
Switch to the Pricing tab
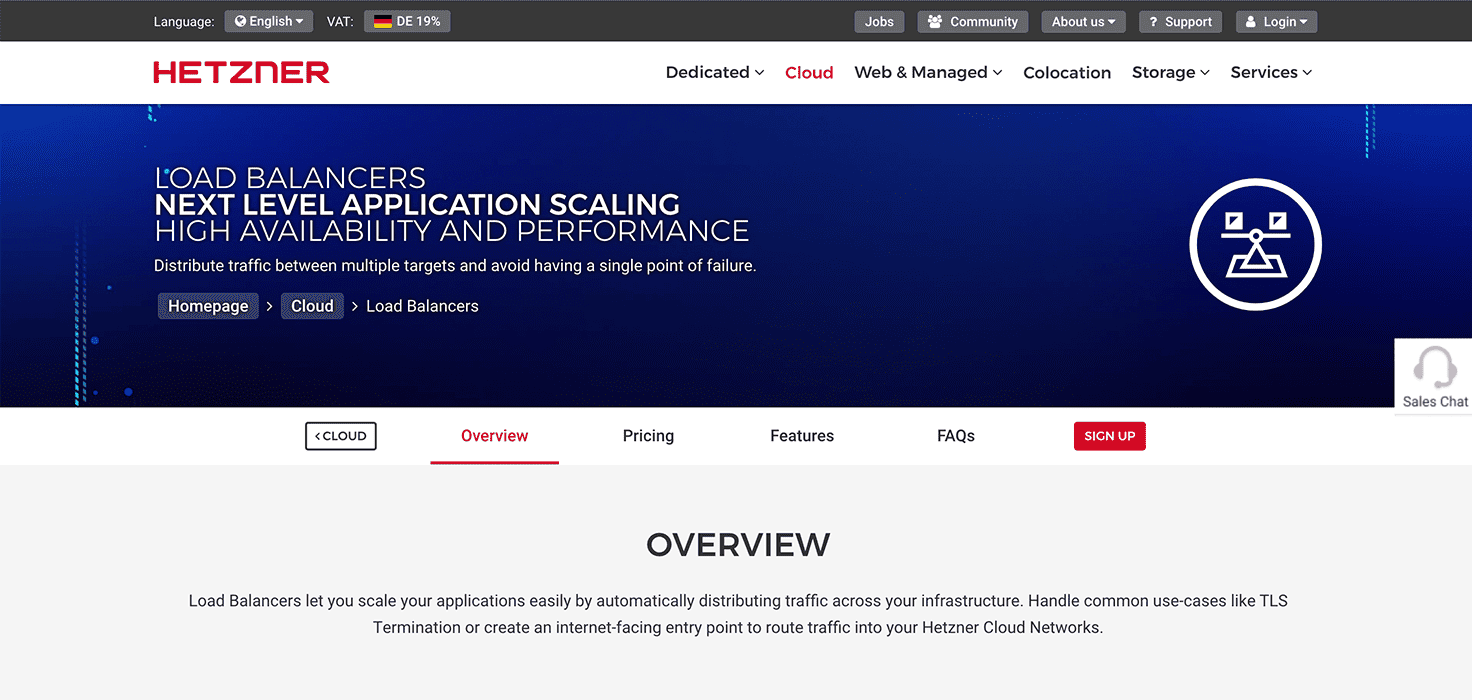[648, 436]
